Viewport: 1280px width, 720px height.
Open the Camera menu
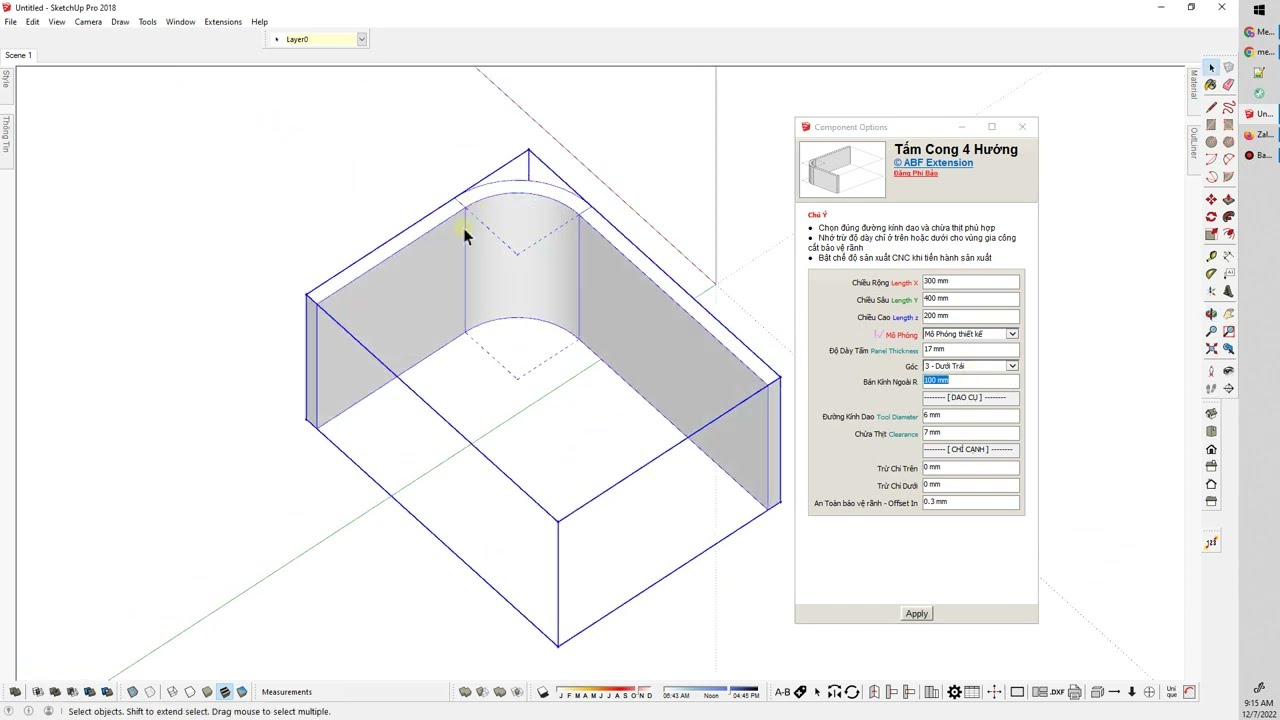click(88, 22)
